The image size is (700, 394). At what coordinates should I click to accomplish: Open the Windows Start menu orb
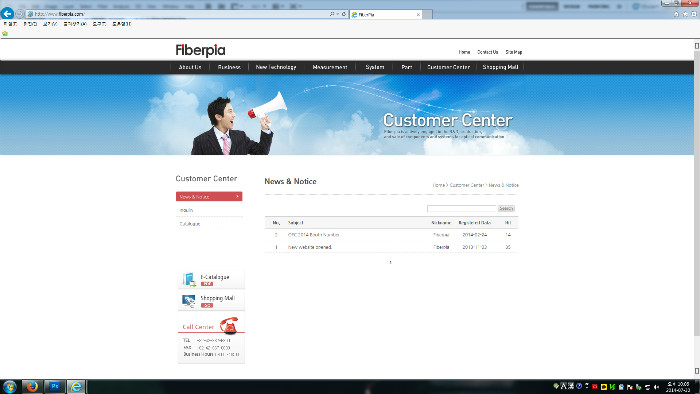point(9,386)
